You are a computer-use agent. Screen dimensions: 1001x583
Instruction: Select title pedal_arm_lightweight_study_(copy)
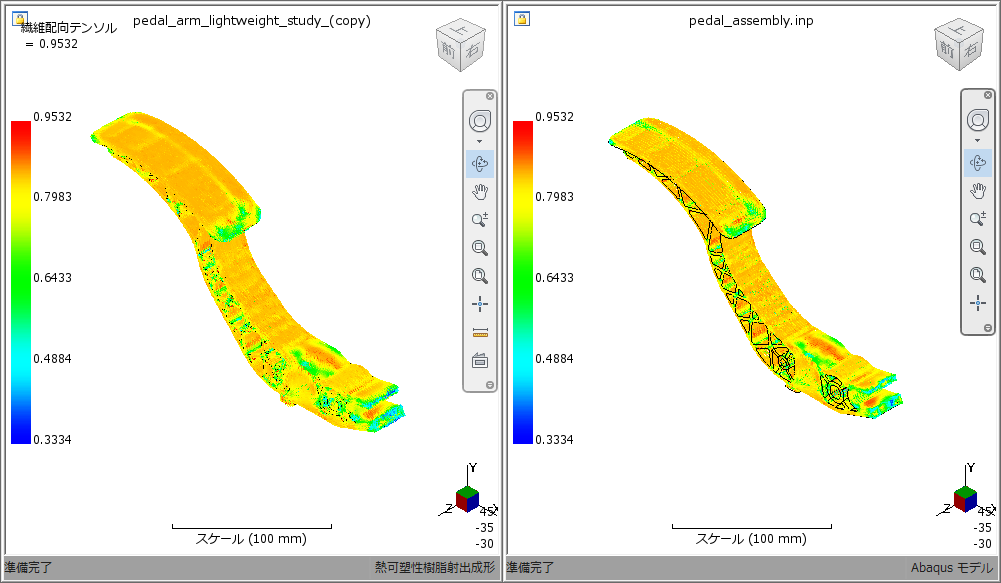252,20
